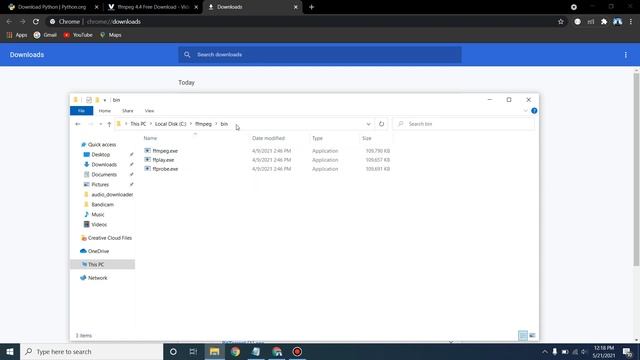Sort by Type column header
Viewport: 640px width, 360px height.
tap(317, 138)
